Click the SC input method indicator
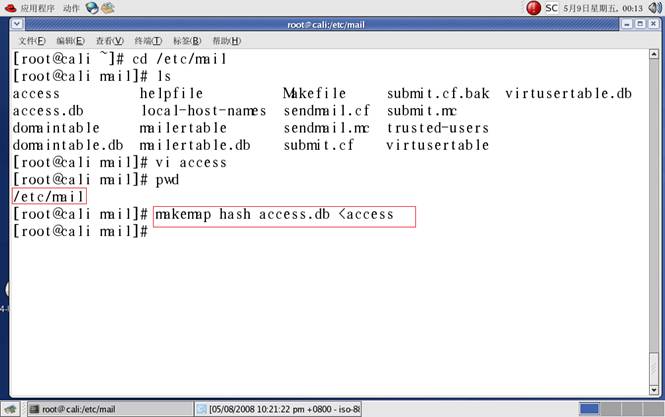Screen dimensions: 665x417 pyautogui.click(x=551, y=8)
